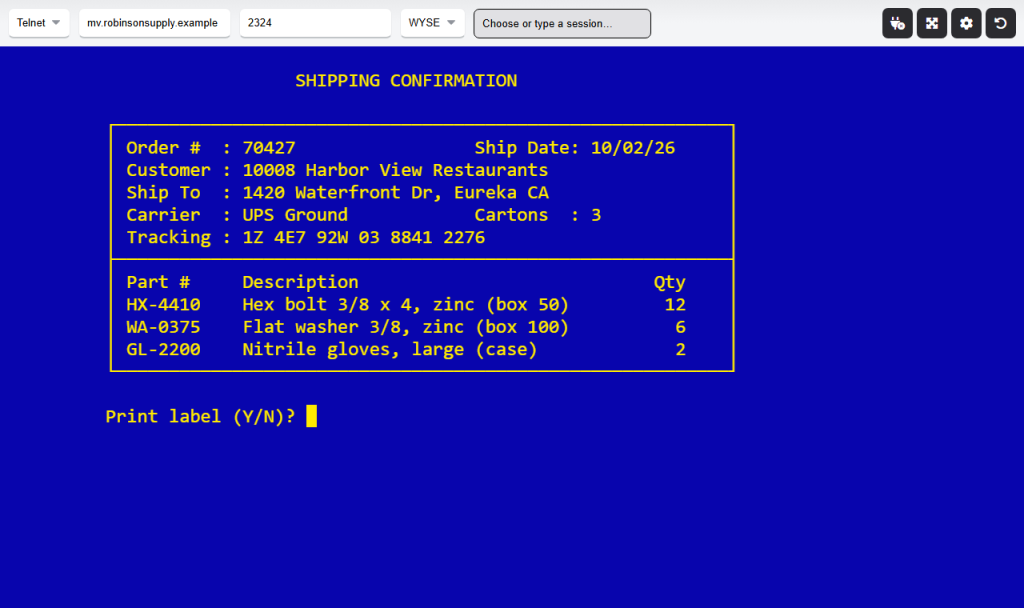The image size is (1024, 608).
Task: Click the cursor after Print label (Y/N)?
Action: [x=312, y=416]
